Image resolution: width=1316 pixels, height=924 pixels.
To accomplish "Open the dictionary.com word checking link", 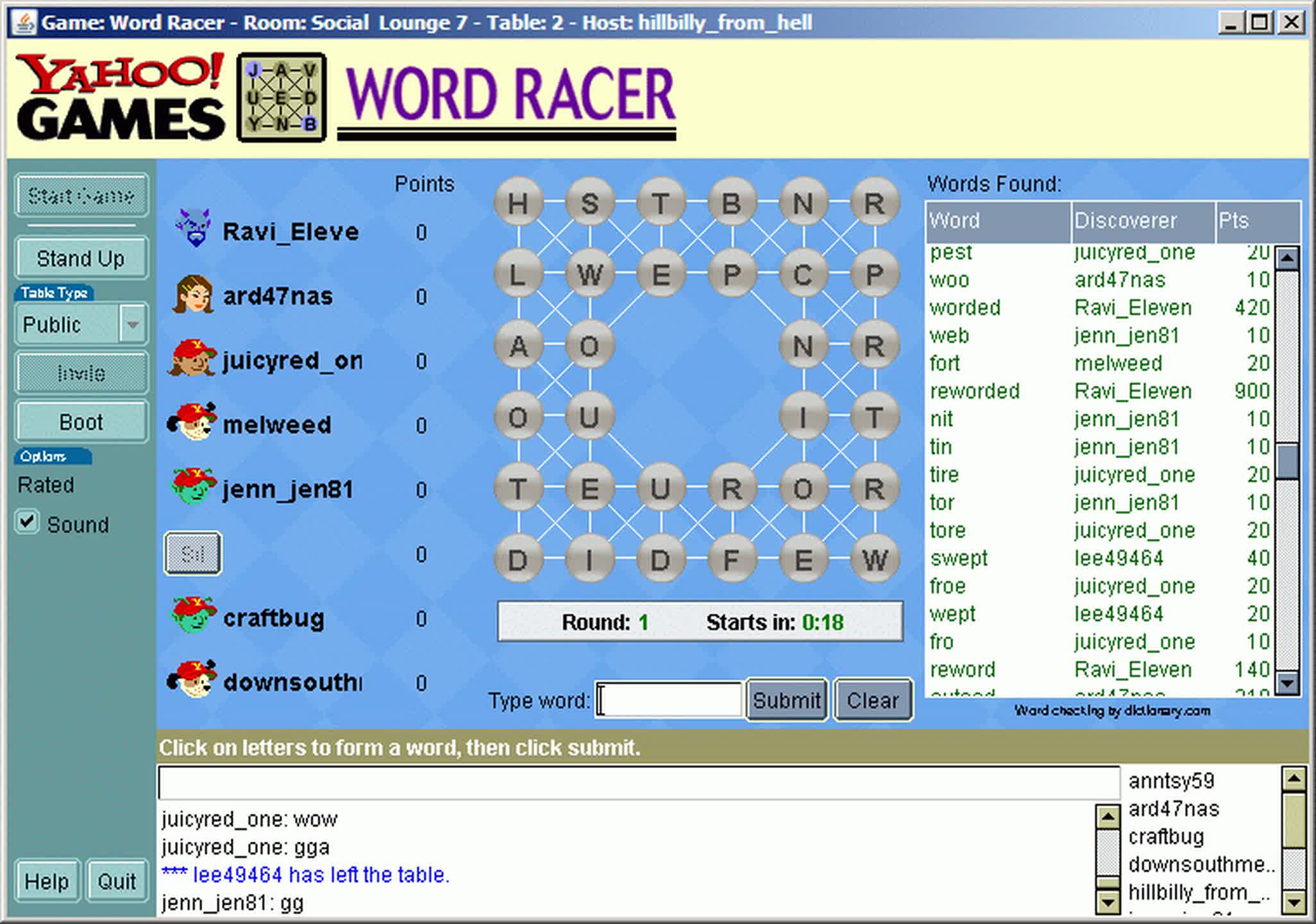I will click(1113, 710).
